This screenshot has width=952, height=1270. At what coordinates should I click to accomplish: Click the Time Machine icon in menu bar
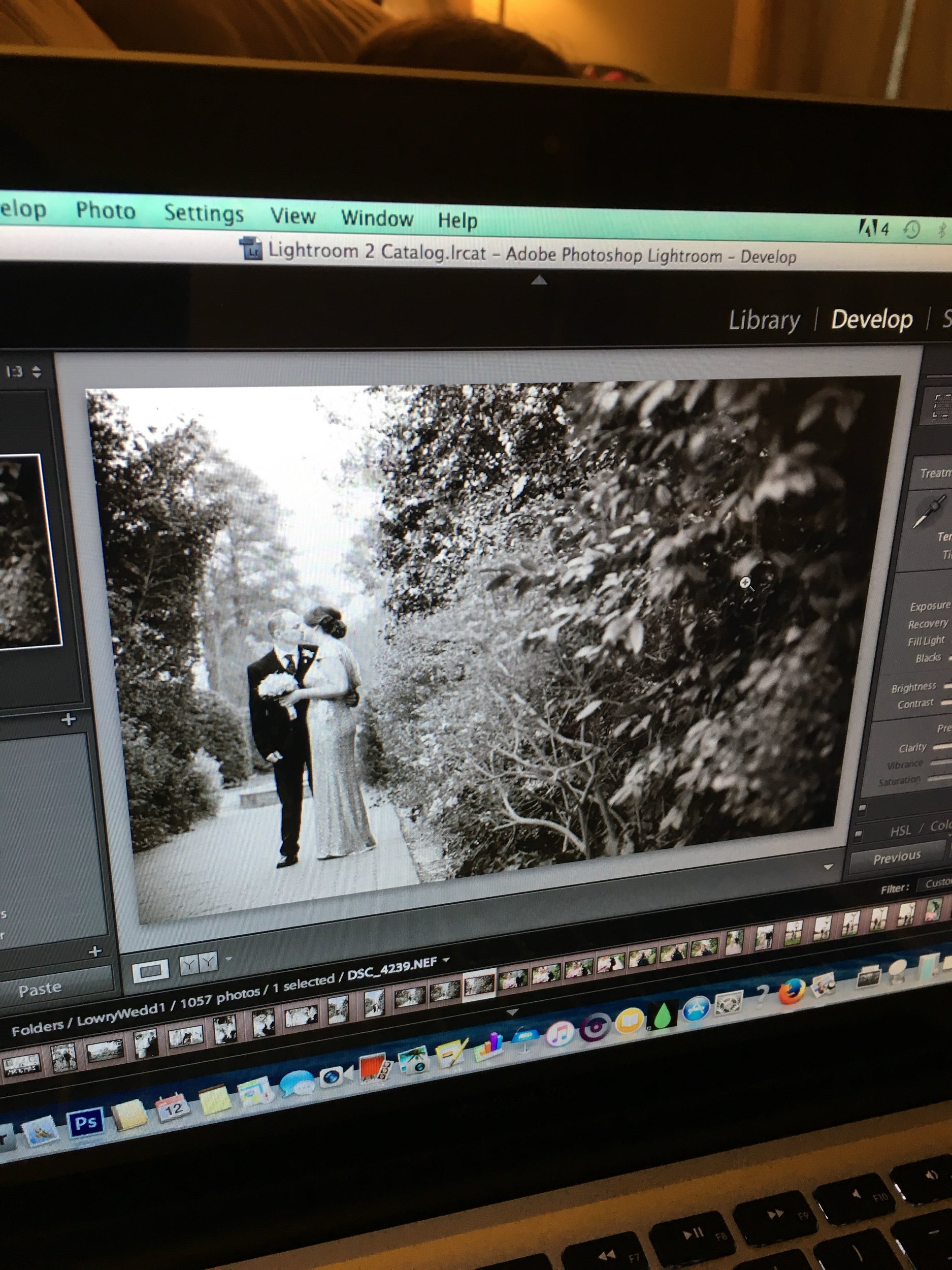coord(912,230)
